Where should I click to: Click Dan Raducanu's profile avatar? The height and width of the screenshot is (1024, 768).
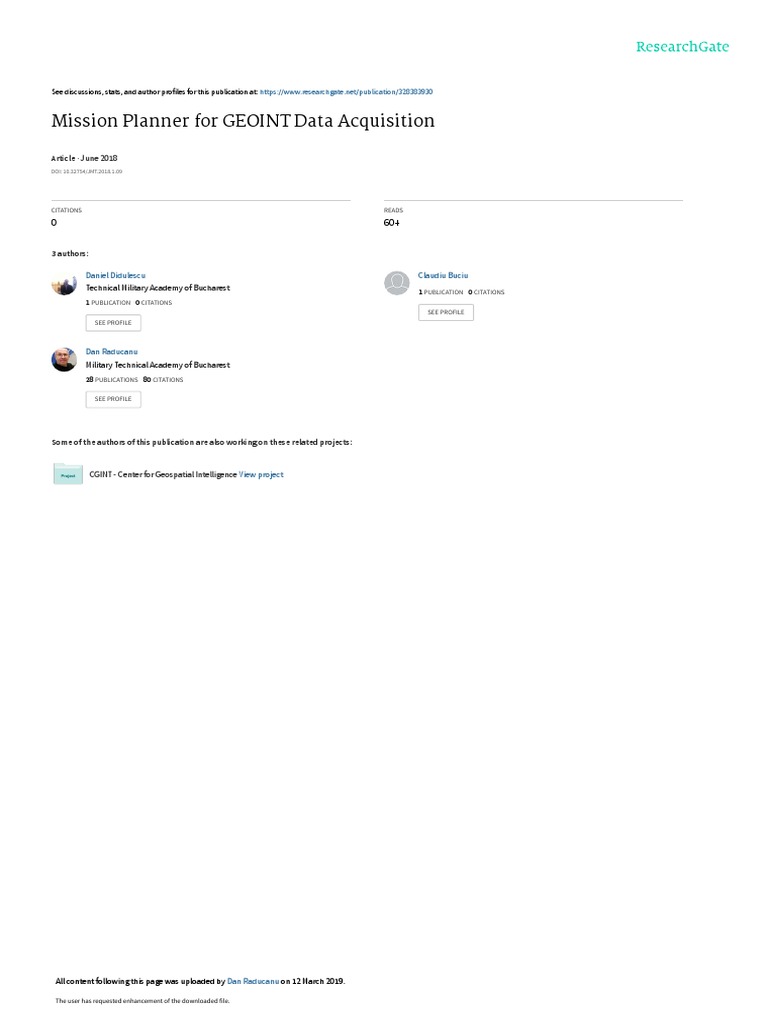(64, 359)
